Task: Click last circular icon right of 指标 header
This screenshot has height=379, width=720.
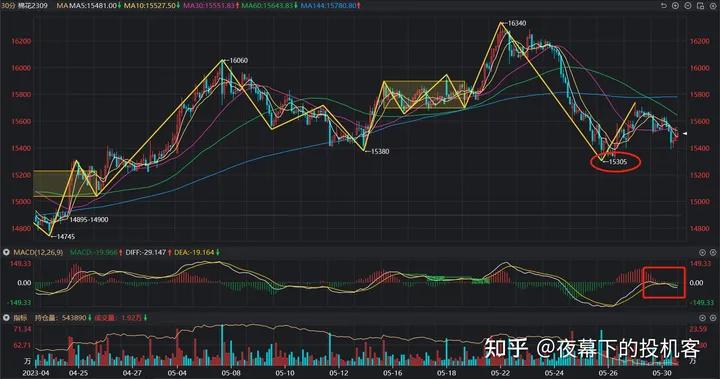Action: click(713, 318)
